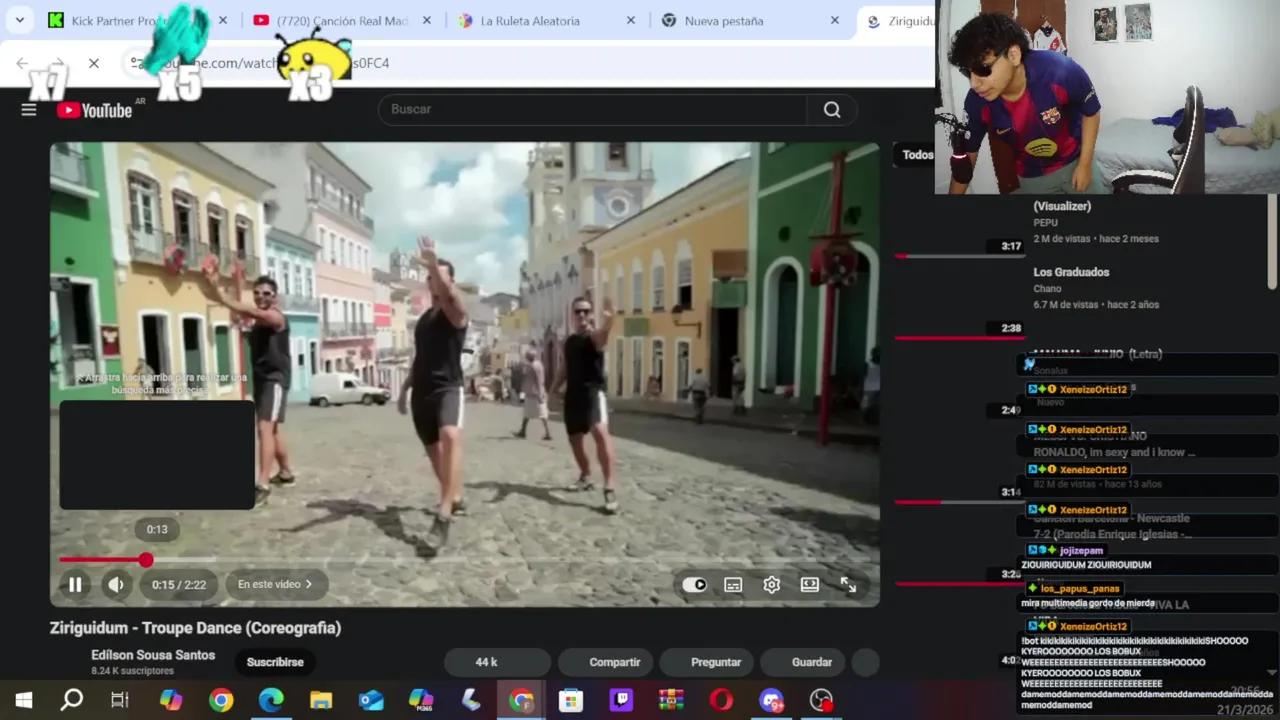The height and width of the screenshot is (720, 1280).
Task: Open the 3:17 duration video thumbnail
Action: click(960, 228)
